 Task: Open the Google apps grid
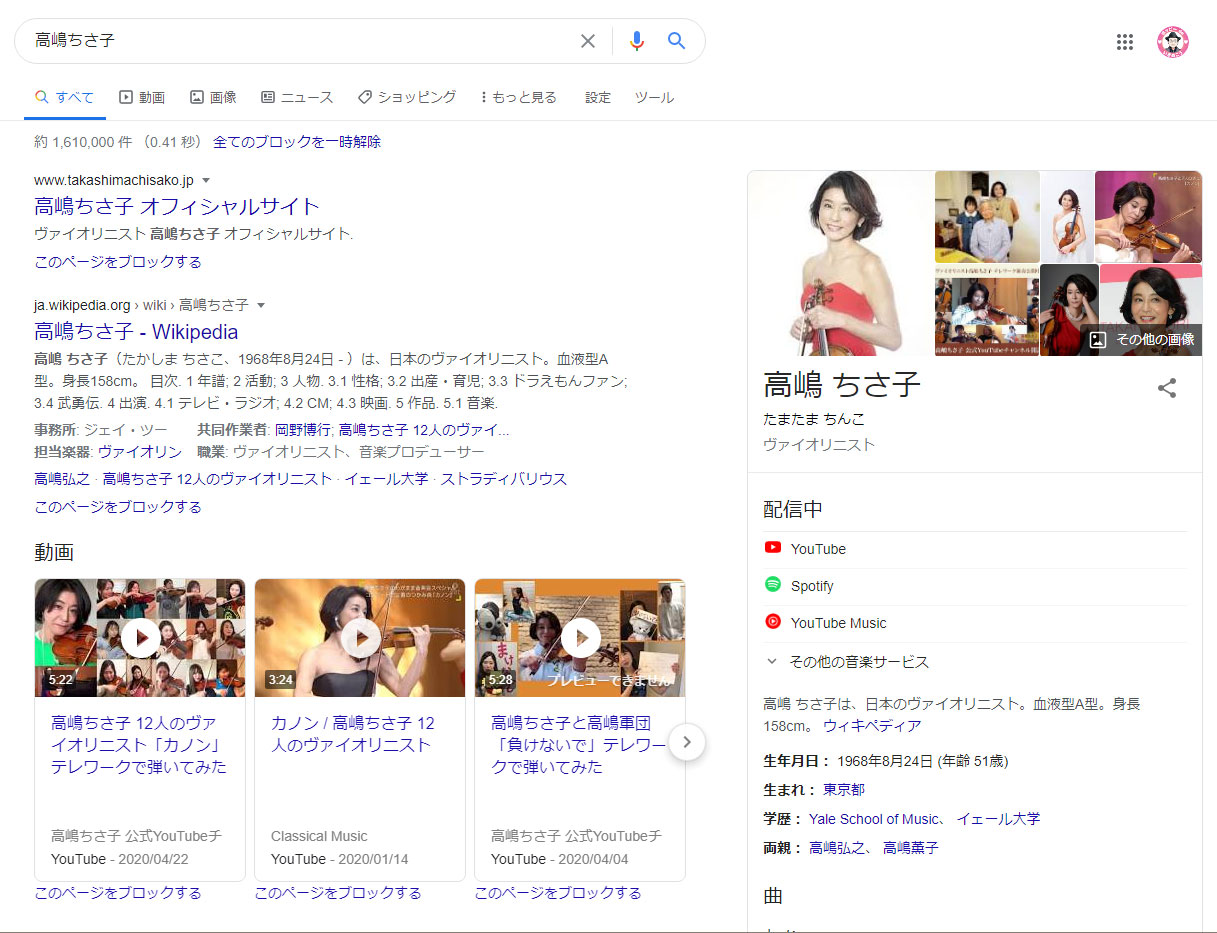pos(1125,42)
